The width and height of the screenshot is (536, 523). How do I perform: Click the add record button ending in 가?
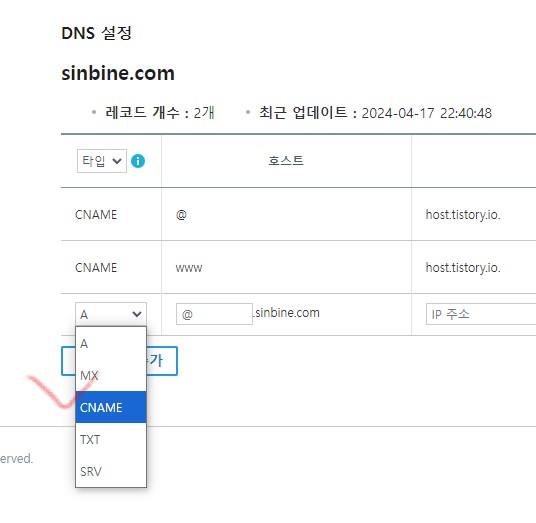[162, 361]
